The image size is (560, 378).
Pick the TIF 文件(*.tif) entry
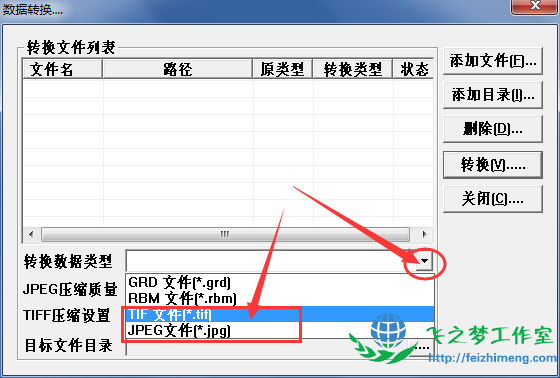pyautogui.click(x=280, y=314)
